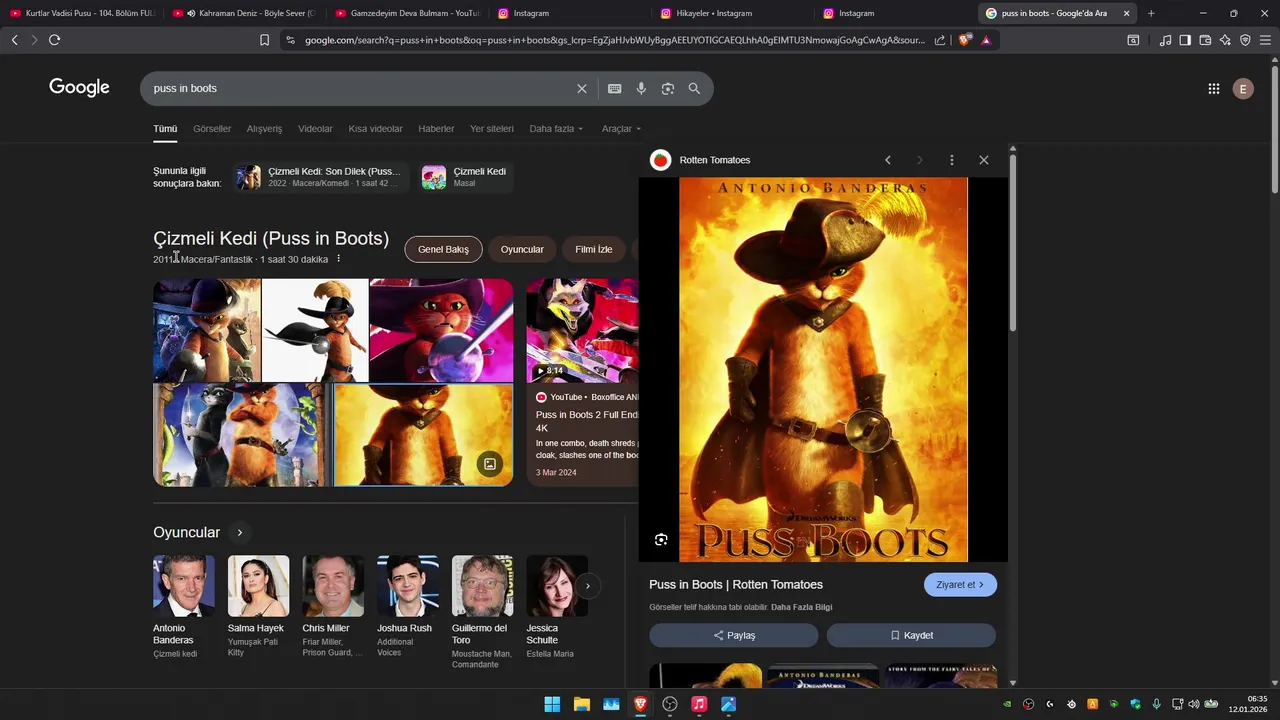Go to previous image in preview panel
Screen dimensions: 1280x720
tap(887, 160)
